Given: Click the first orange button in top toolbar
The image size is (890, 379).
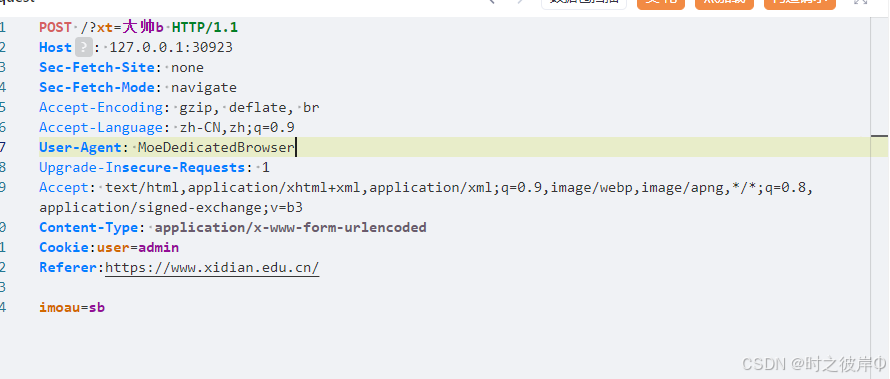Looking at the screenshot, I should [661, 3].
